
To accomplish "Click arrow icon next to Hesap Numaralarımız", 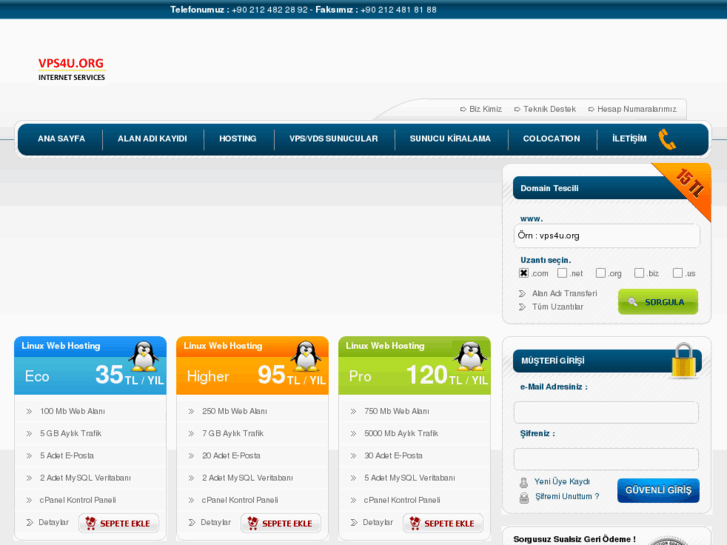I will [x=591, y=109].
